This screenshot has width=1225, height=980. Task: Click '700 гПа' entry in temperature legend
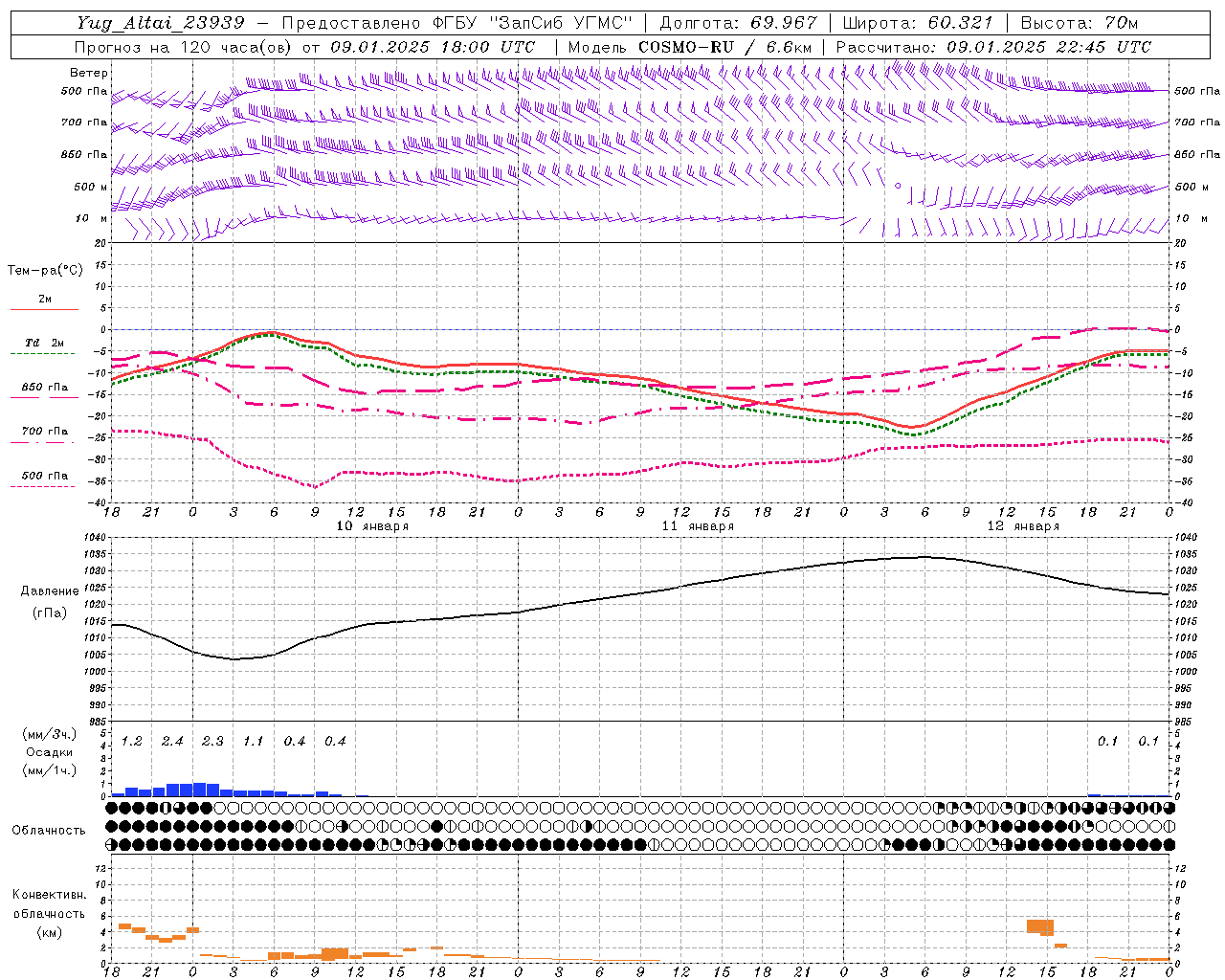44,431
